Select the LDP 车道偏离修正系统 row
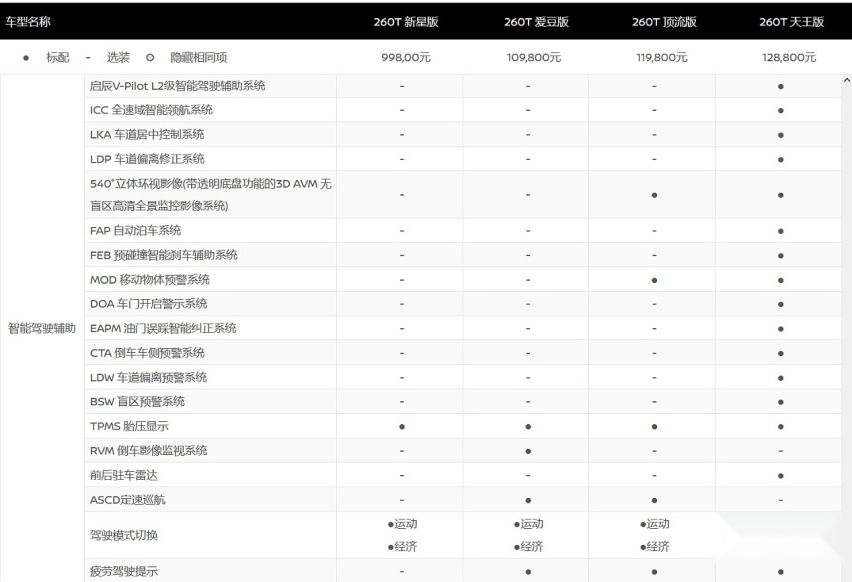The width and height of the screenshot is (852, 582). tap(463, 159)
